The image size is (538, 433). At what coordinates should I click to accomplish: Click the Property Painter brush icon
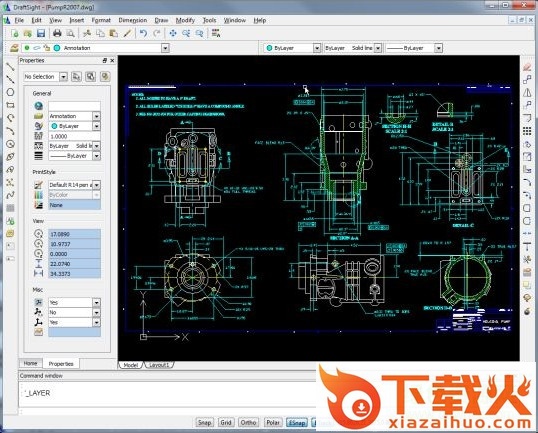click(127, 33)
